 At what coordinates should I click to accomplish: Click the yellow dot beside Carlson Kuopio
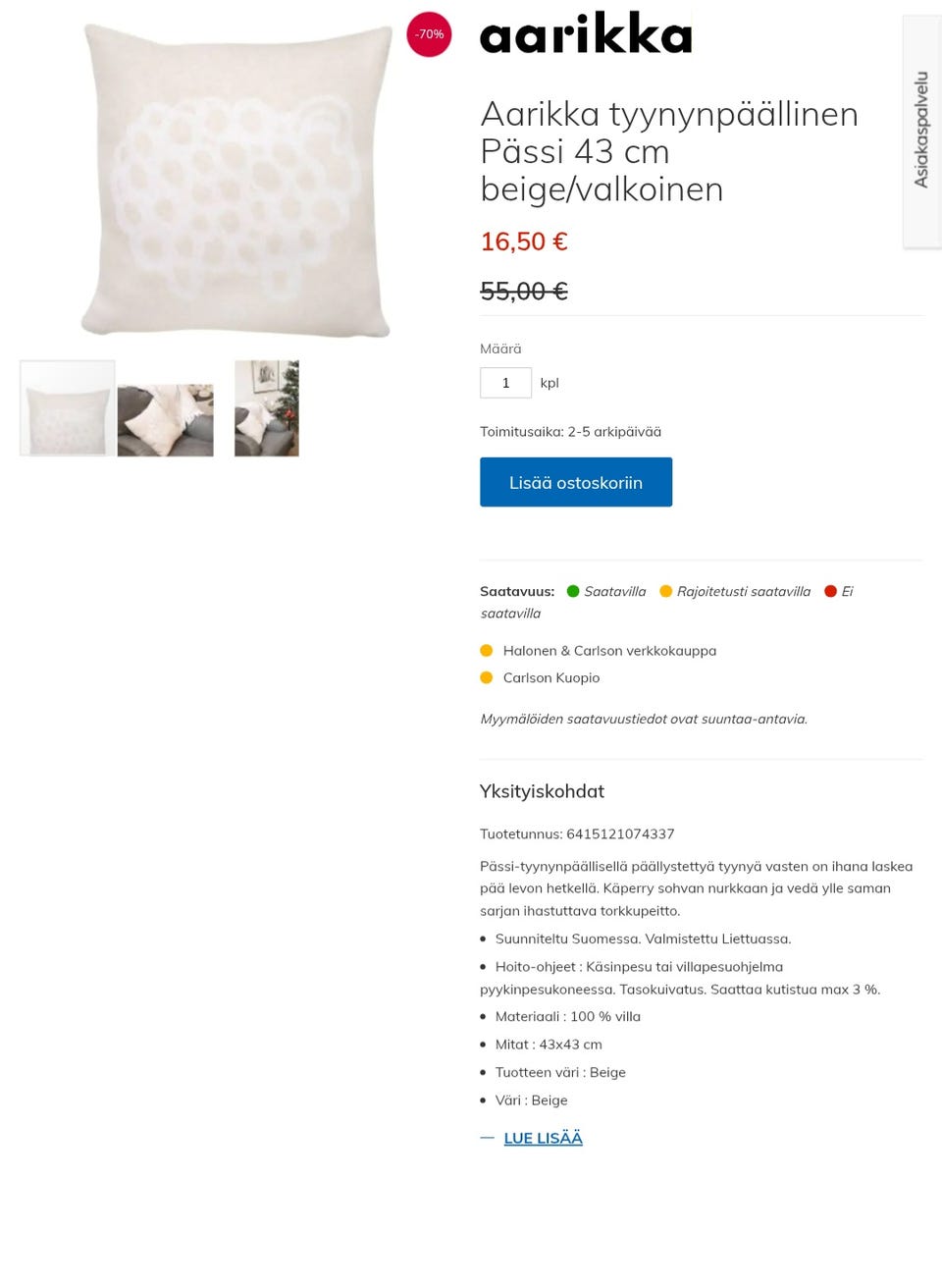tap(486, 677)
